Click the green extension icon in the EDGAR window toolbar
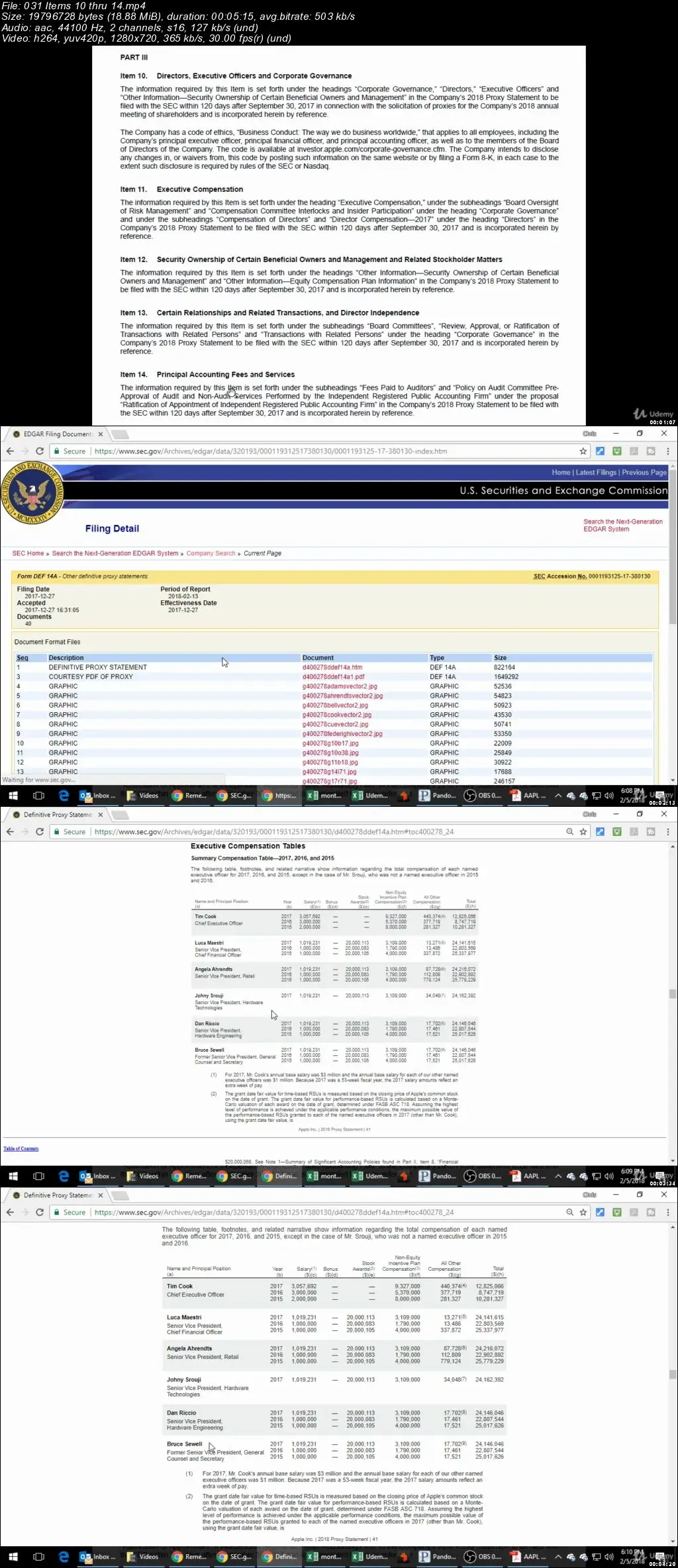The image size is (678, 1568). pos(616,451)
